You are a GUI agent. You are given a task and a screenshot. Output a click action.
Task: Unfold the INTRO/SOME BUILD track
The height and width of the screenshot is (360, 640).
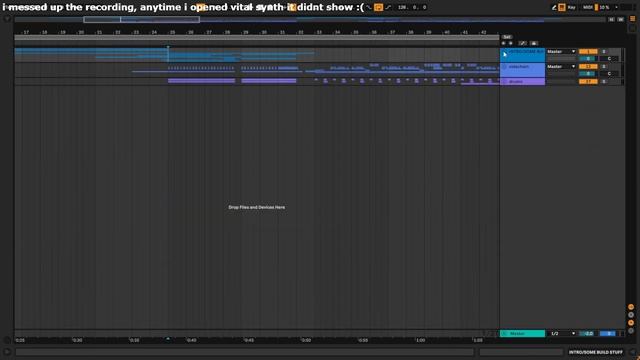[x=504, y=52]
